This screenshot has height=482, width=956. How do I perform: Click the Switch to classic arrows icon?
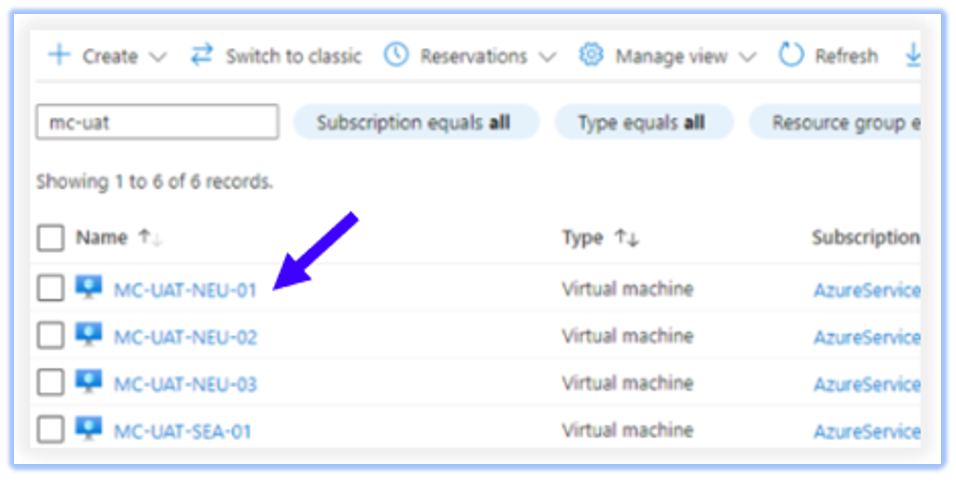[202, 56]
